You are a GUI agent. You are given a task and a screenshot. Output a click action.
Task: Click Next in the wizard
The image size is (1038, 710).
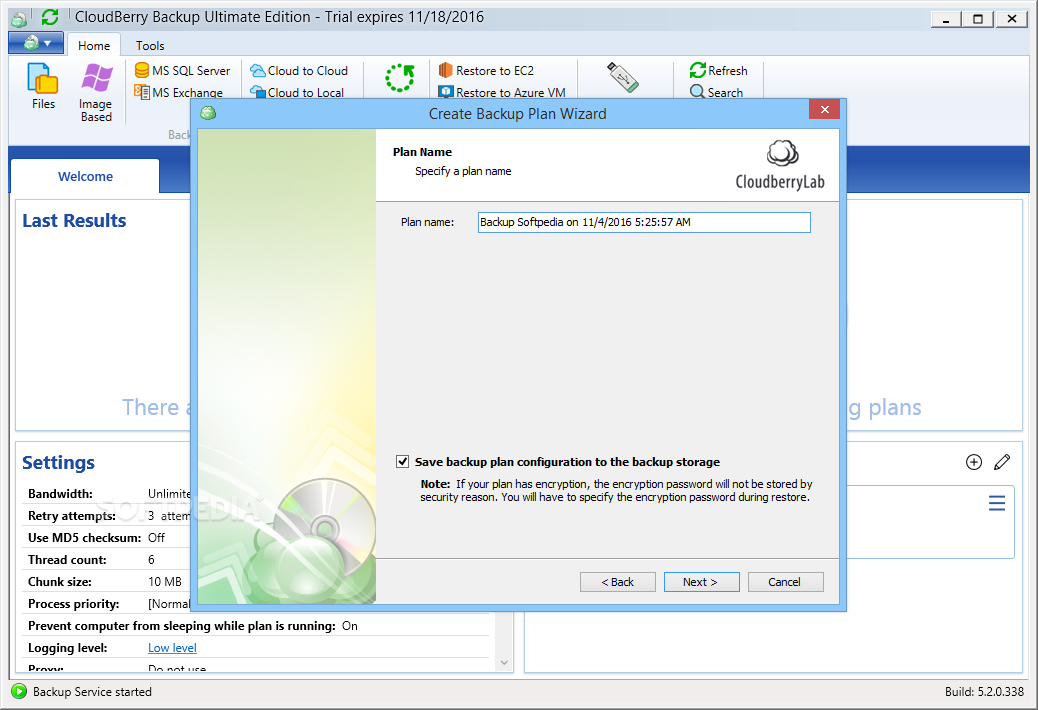(x=701, y=582)
